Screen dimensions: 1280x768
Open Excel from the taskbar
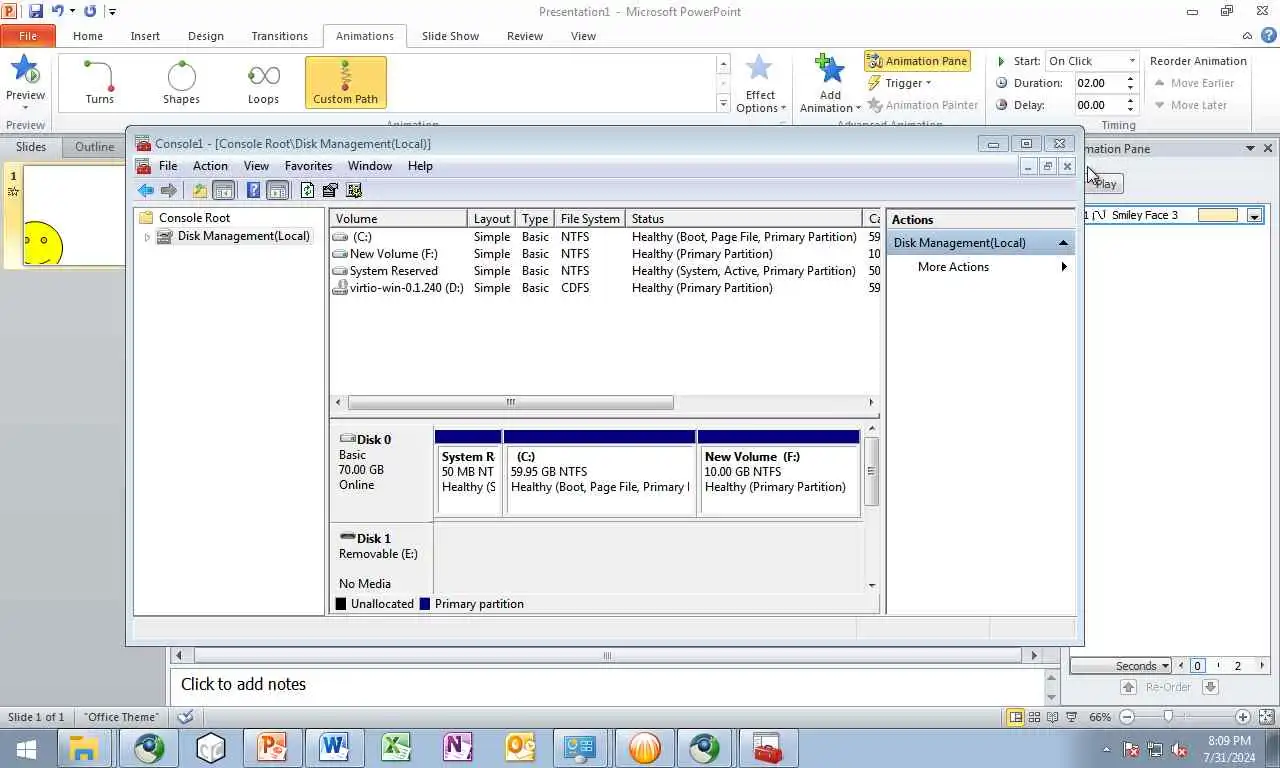pos(396,748)
